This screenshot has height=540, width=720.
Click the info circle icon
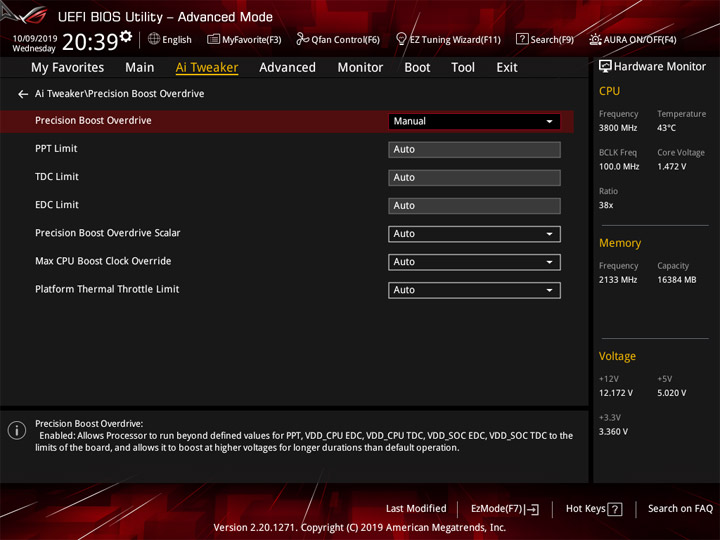(x=17, y=431)
